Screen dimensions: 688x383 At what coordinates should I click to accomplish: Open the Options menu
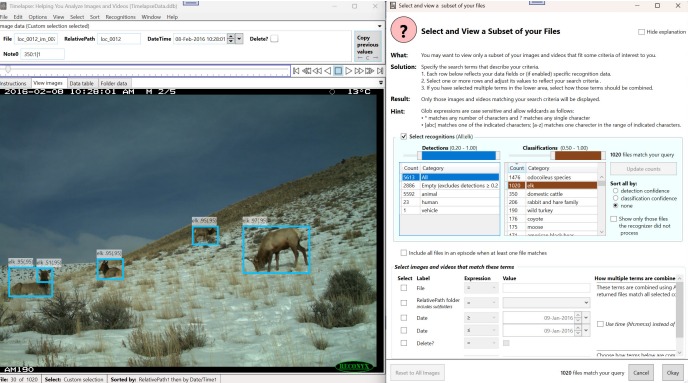[38, 17]
